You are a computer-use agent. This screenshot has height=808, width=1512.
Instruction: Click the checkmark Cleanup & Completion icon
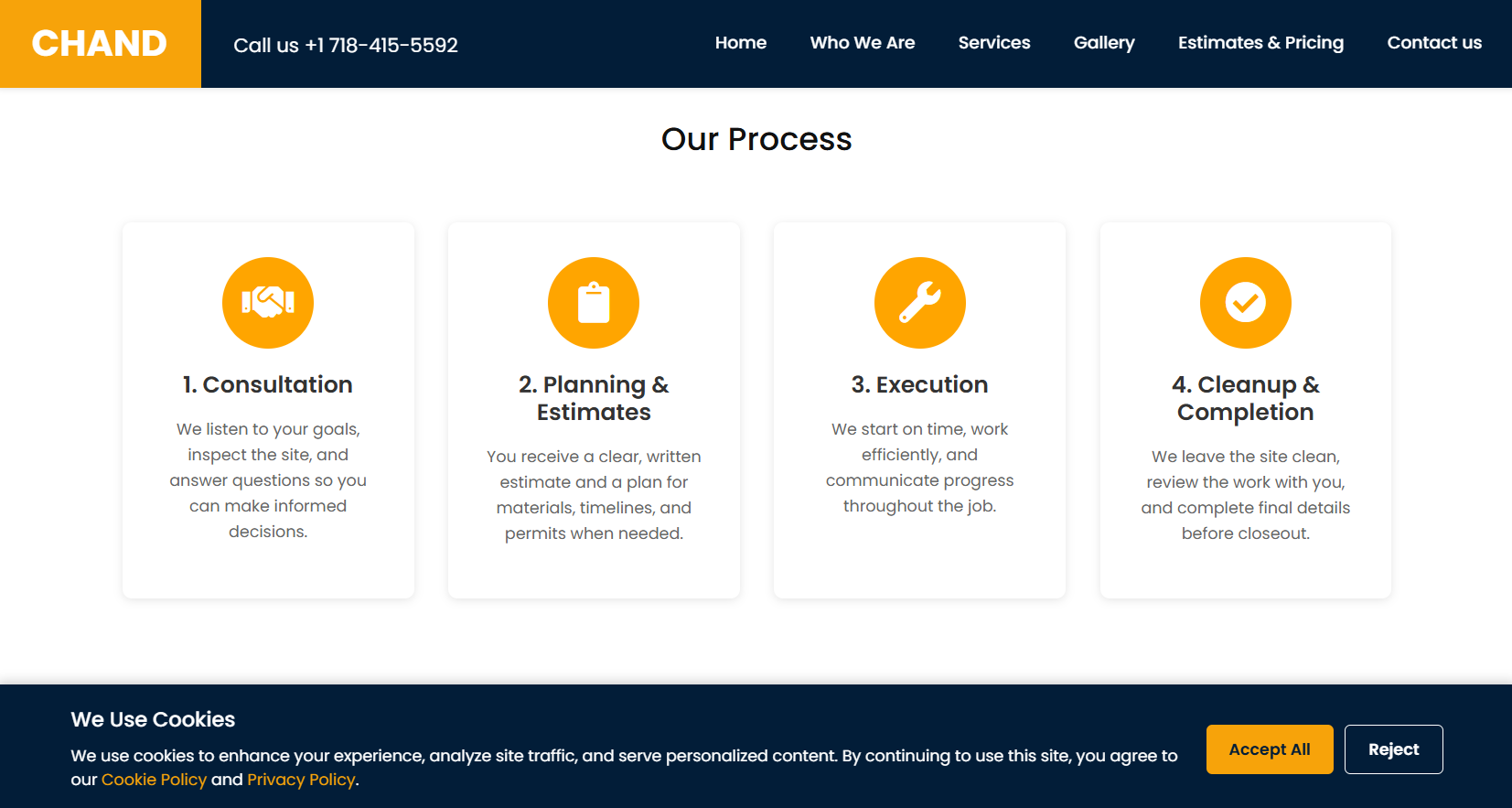click(1246, 303)
